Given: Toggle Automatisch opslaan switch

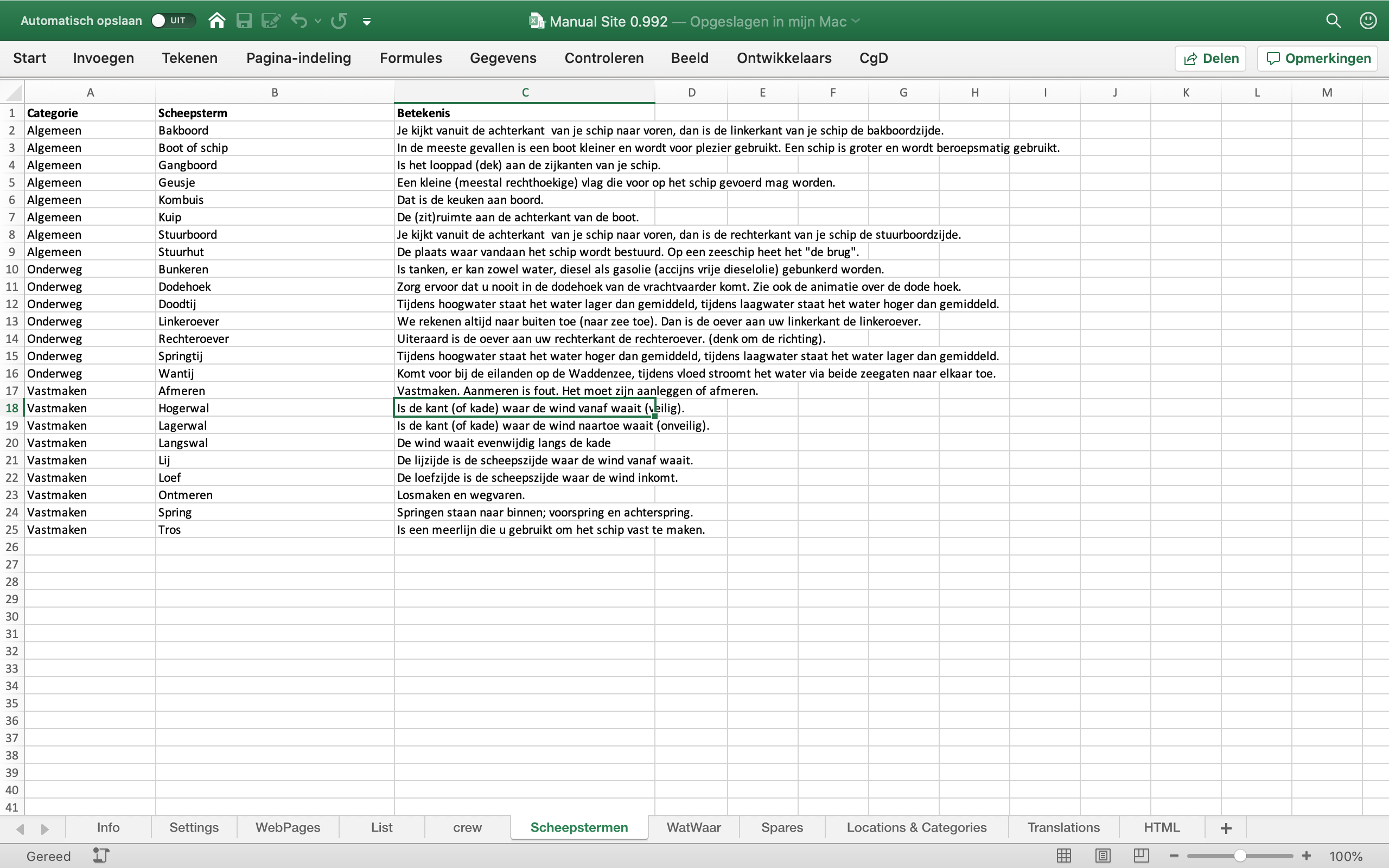Looking at the screenshot, I should pos(173,21).
